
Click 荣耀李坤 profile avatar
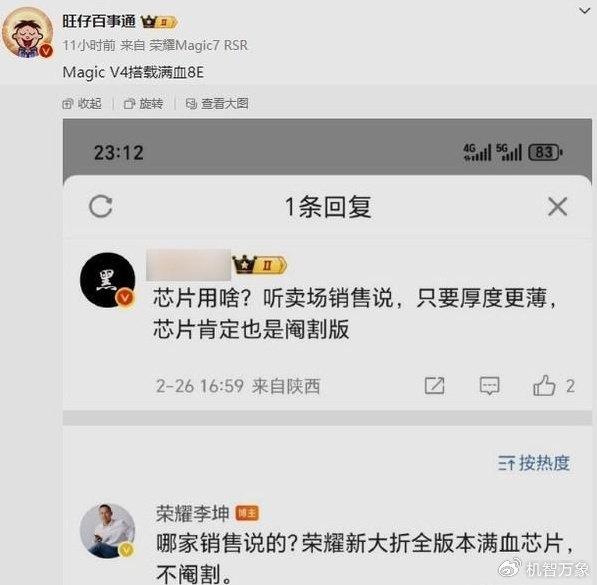[108, 531]
